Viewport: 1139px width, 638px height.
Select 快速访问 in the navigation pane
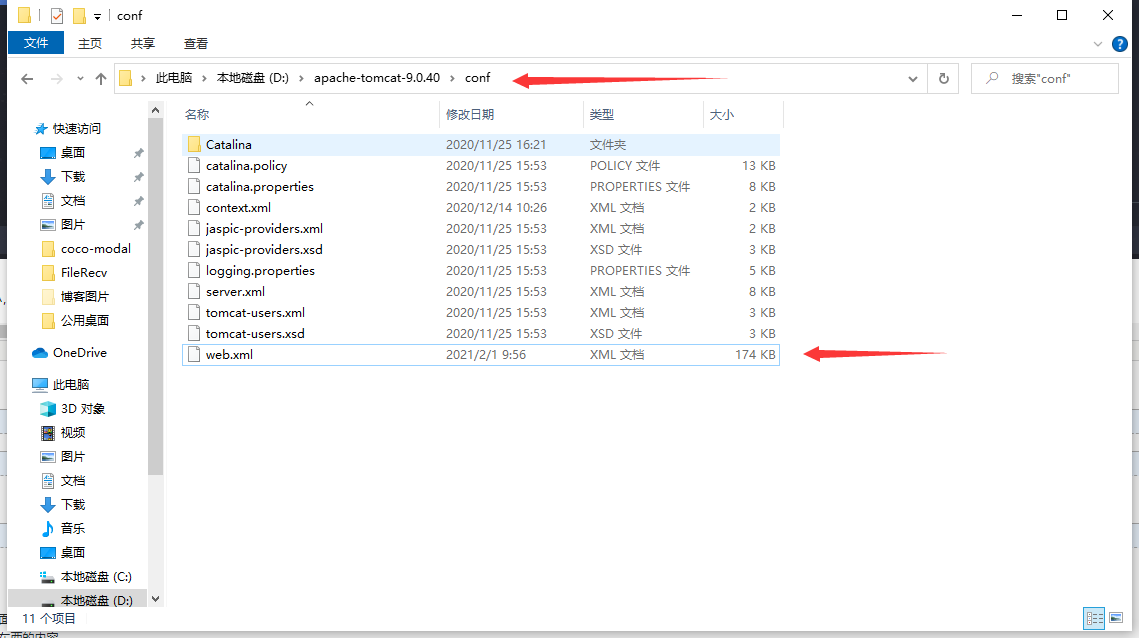pos(68,129)
